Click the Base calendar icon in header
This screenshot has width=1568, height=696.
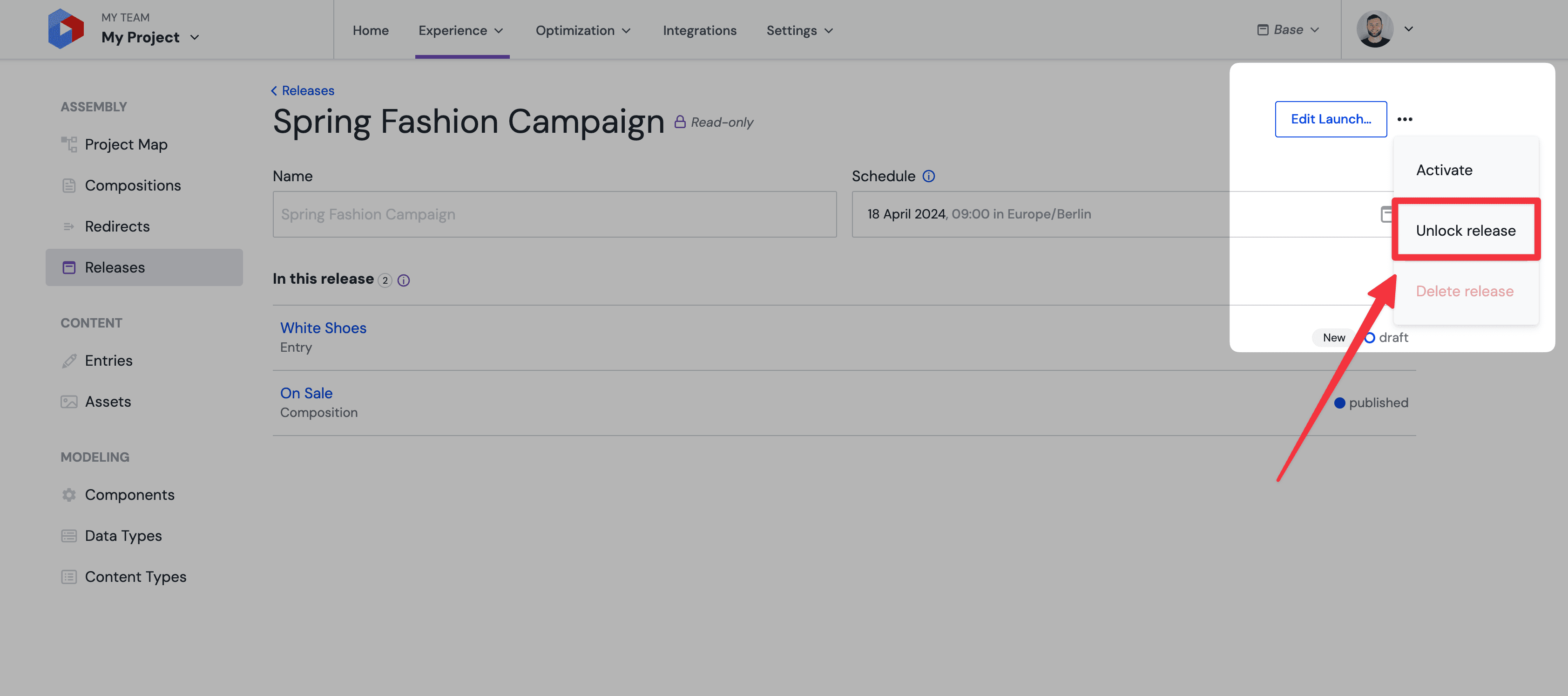tap(1263, 29)
